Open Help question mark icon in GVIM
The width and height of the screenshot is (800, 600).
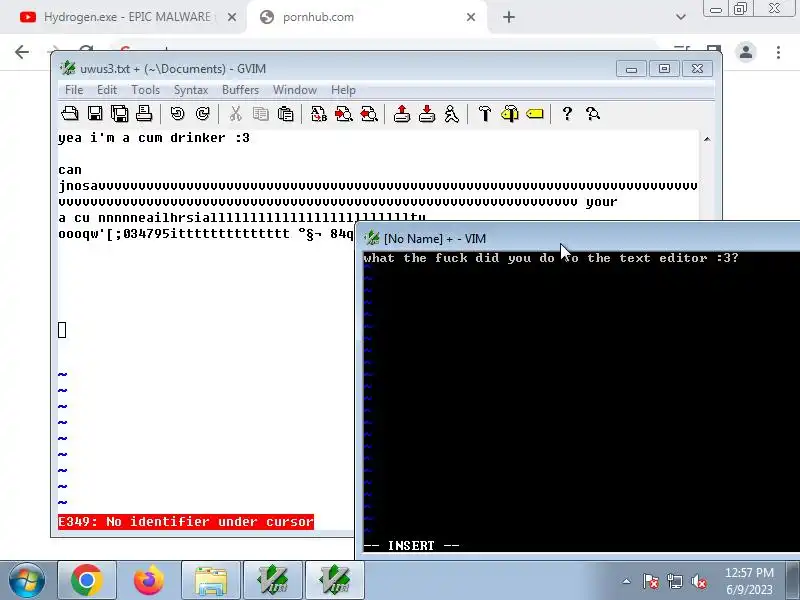[x=567, y=113]
